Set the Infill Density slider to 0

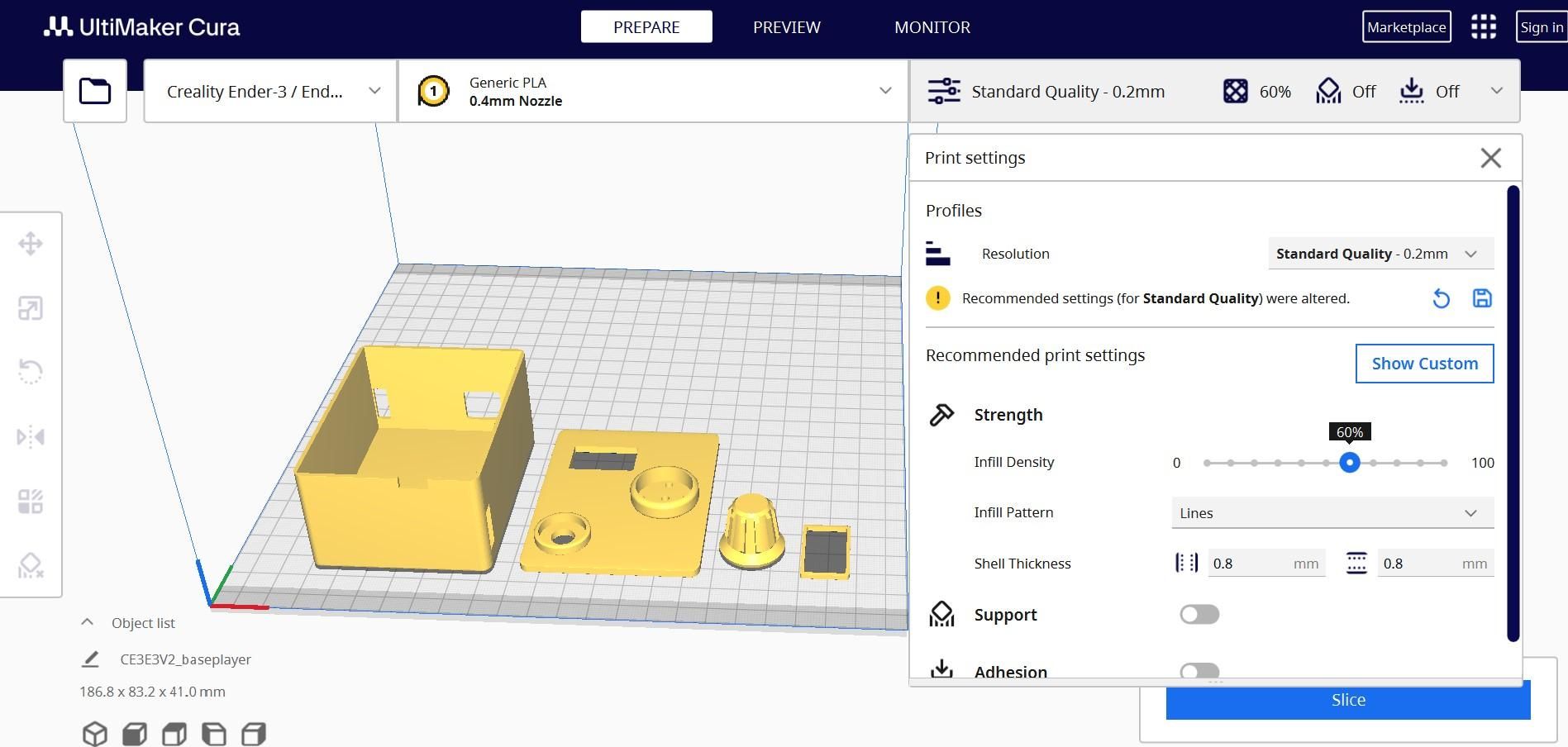coord(1207,463)
